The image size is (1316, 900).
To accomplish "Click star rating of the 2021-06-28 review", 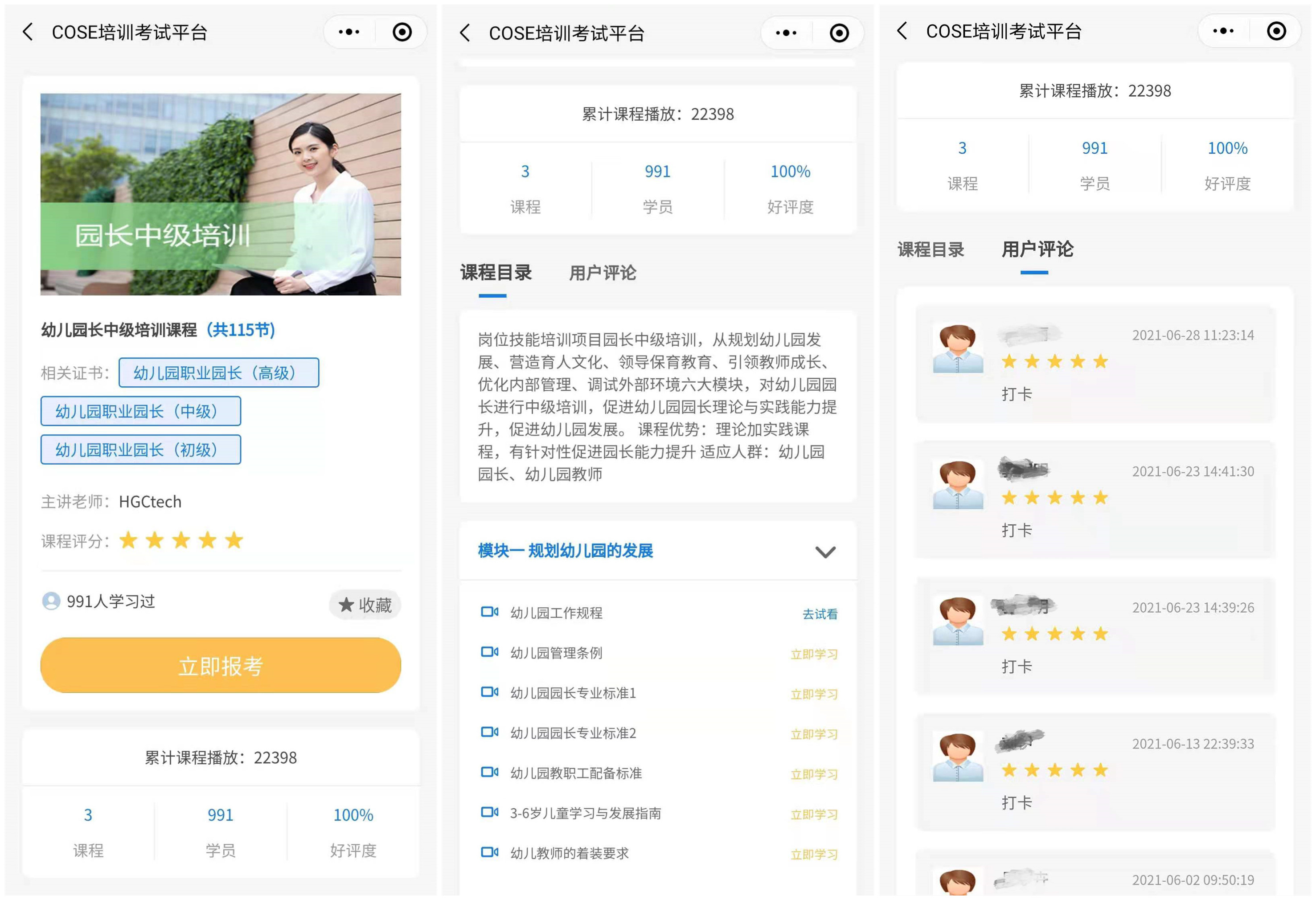I will coord(1054,361).
